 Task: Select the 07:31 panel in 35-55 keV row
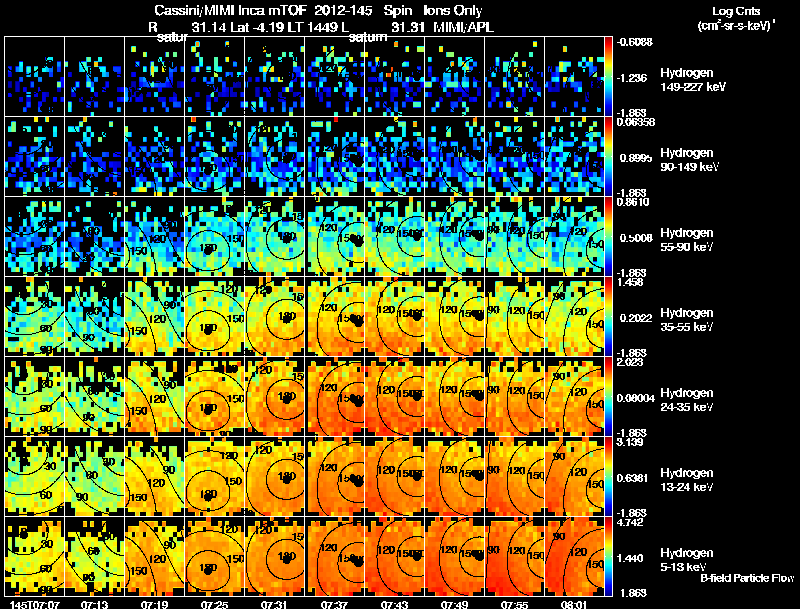[x=274, y=316]
